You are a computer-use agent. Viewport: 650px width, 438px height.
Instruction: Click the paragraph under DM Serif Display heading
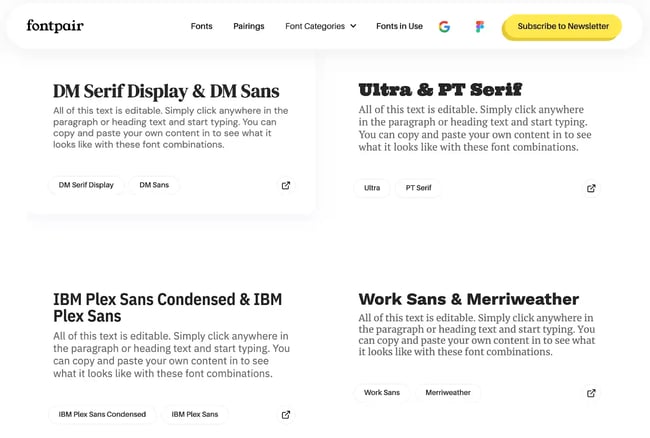pyautogui.click(x=171, y=128)
